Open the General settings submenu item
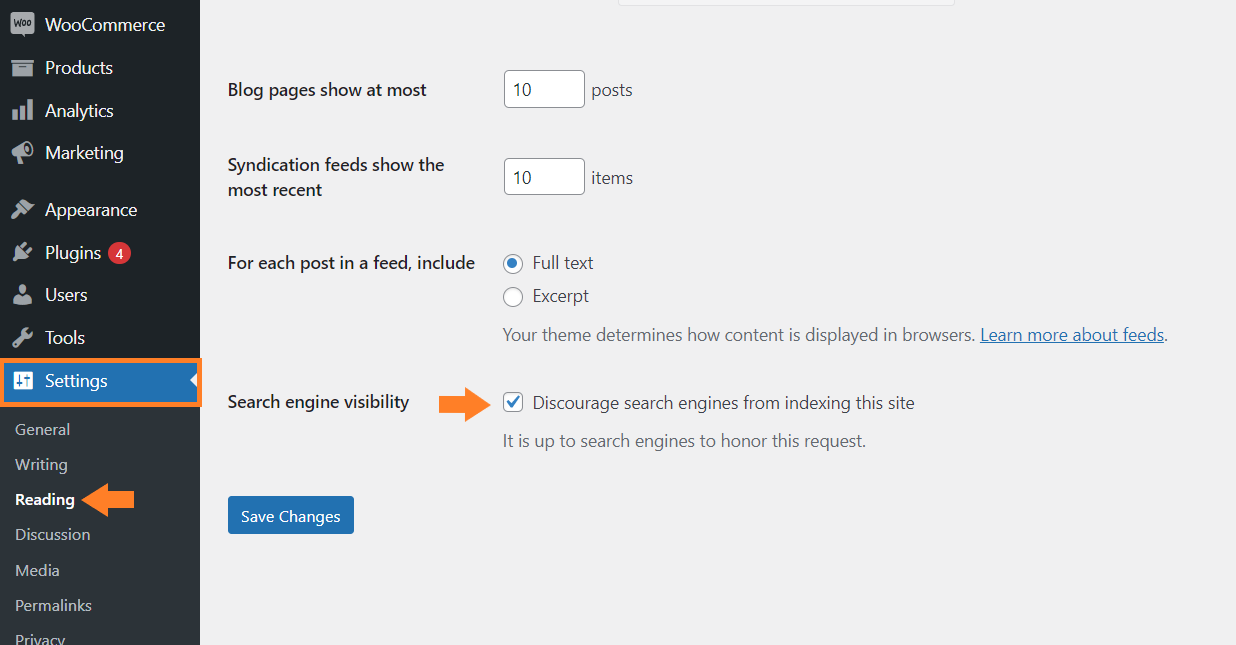Image resolution: width=1236 pixels, height=645 pixels. click(x=43, y=429)
